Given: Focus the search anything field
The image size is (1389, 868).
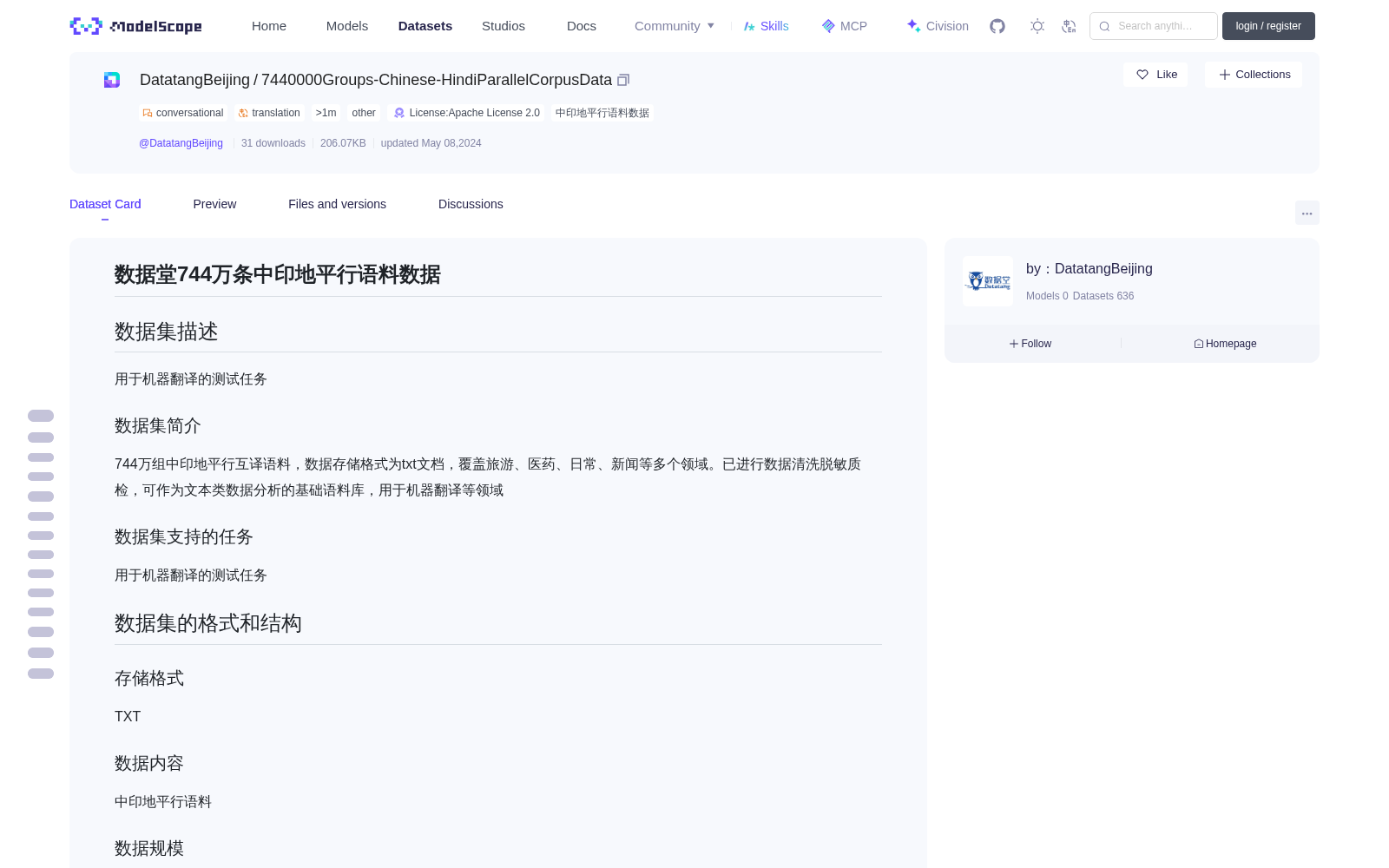Looking at the screenshot, I should 1154,26.
